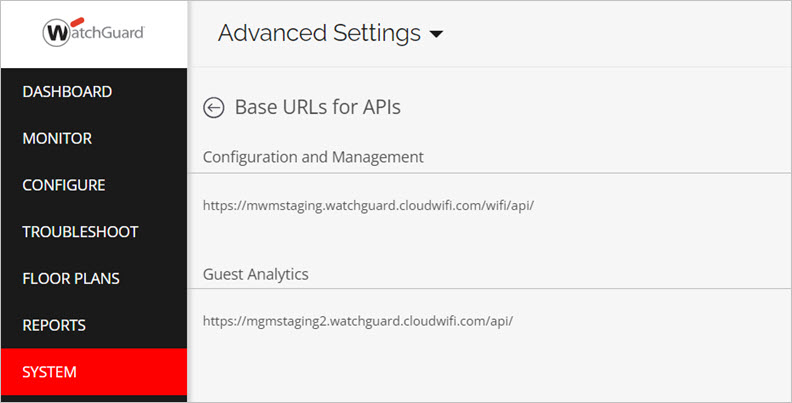Click the dark strip below SYSTEM
Image resolution: width=792 pixels, height=403 pixels.
(x=94, y=399)
